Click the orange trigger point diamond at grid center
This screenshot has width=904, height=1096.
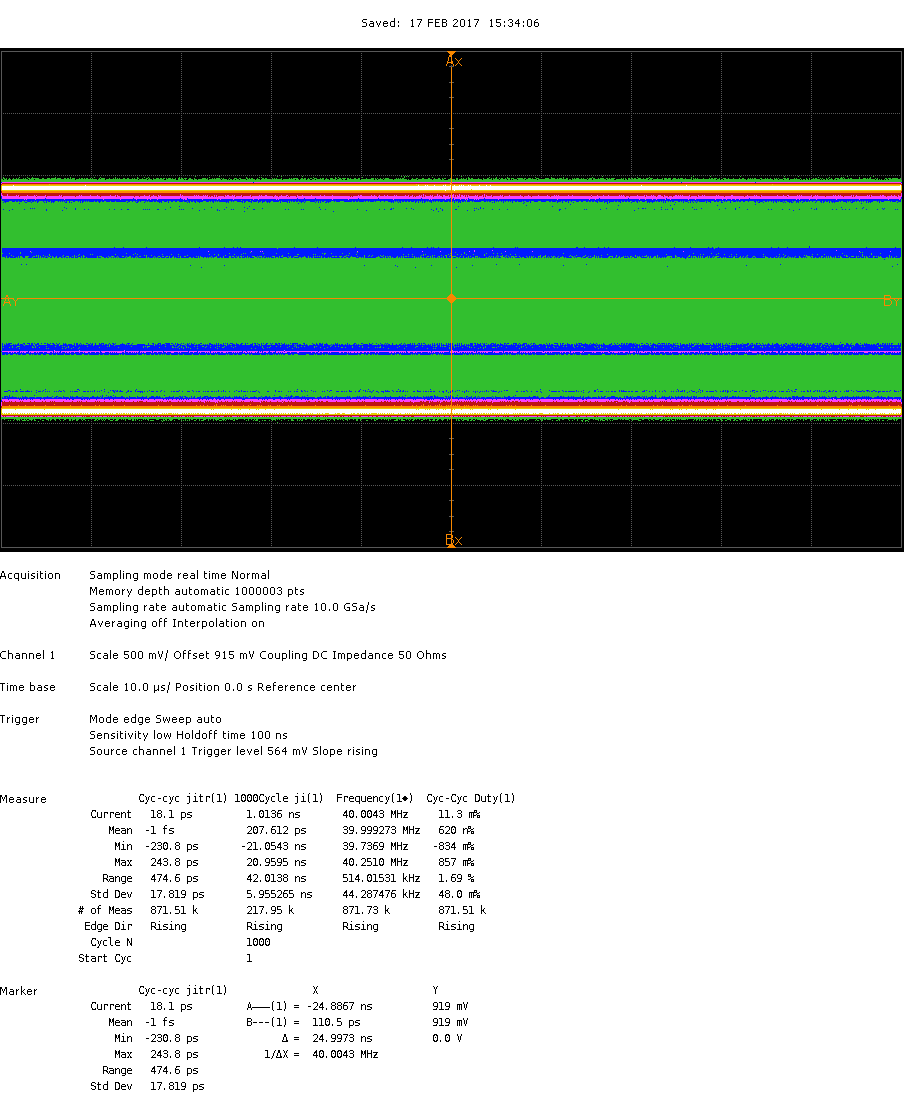click(452, 299)
